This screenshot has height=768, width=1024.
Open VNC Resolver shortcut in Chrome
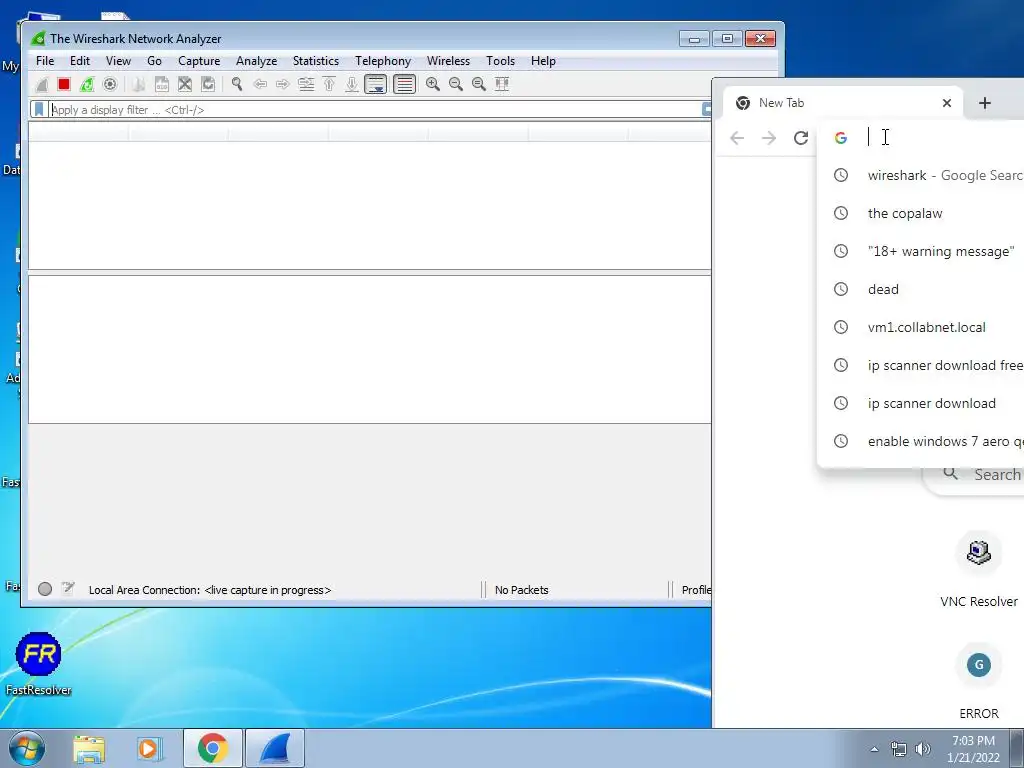(x=978, y=568)
